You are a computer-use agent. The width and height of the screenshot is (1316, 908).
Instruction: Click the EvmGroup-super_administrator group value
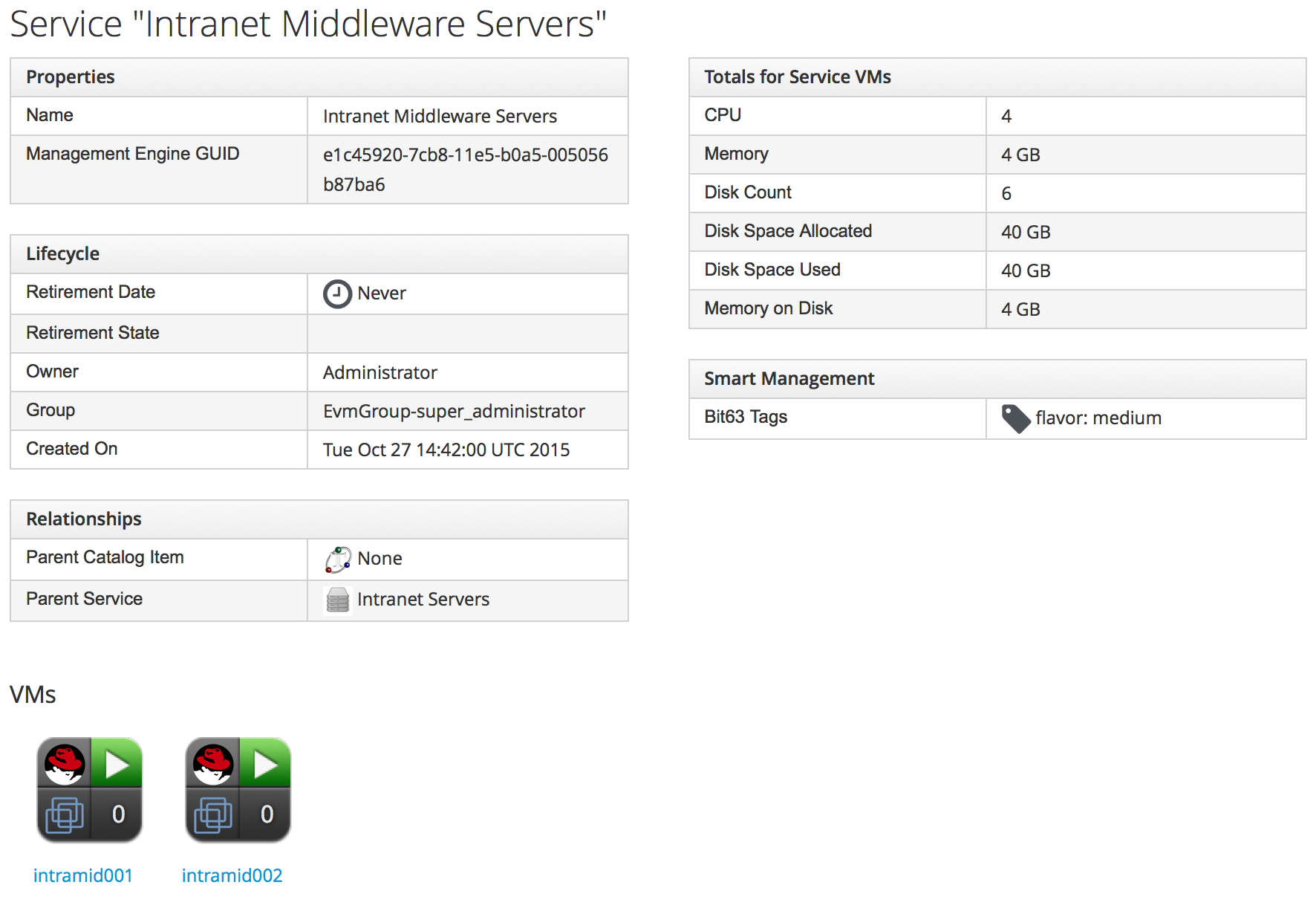tap(454, 412)
